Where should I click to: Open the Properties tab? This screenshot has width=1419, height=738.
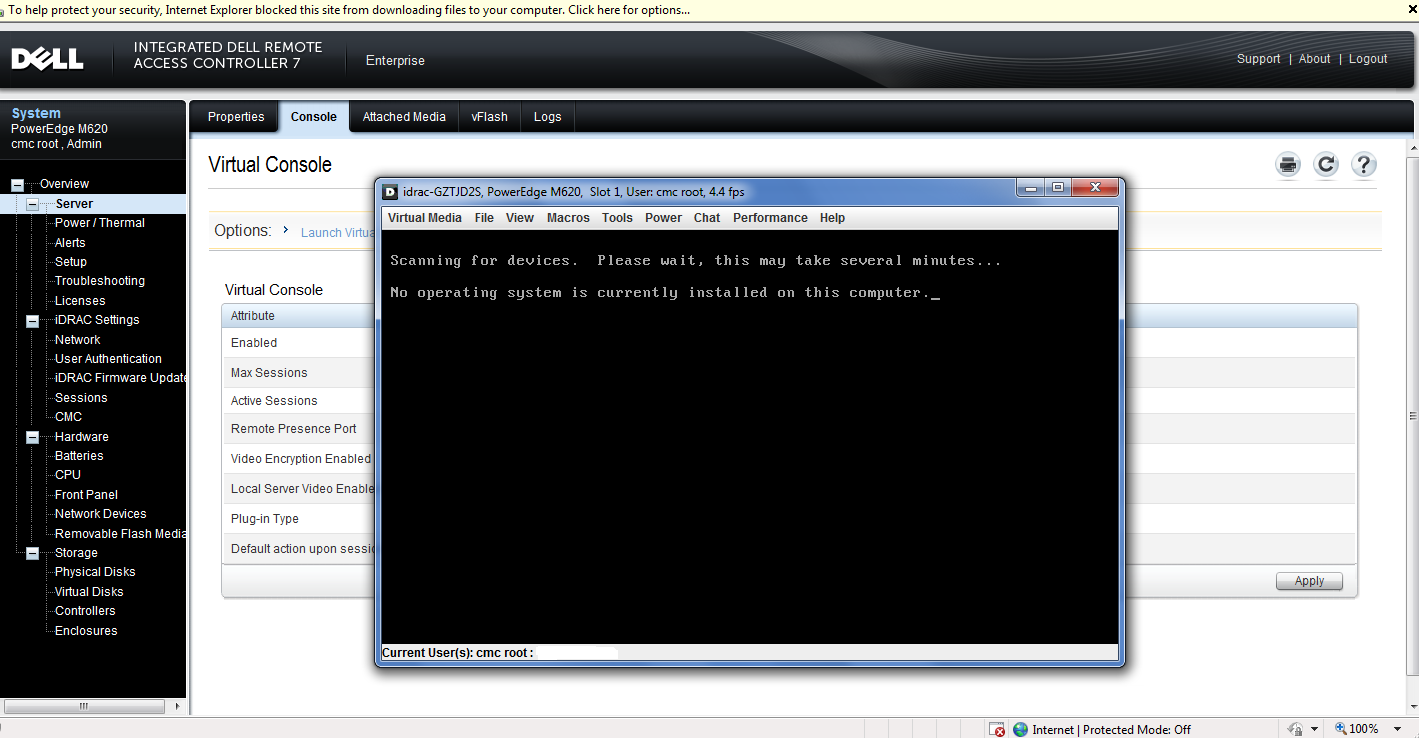point(236,117)
